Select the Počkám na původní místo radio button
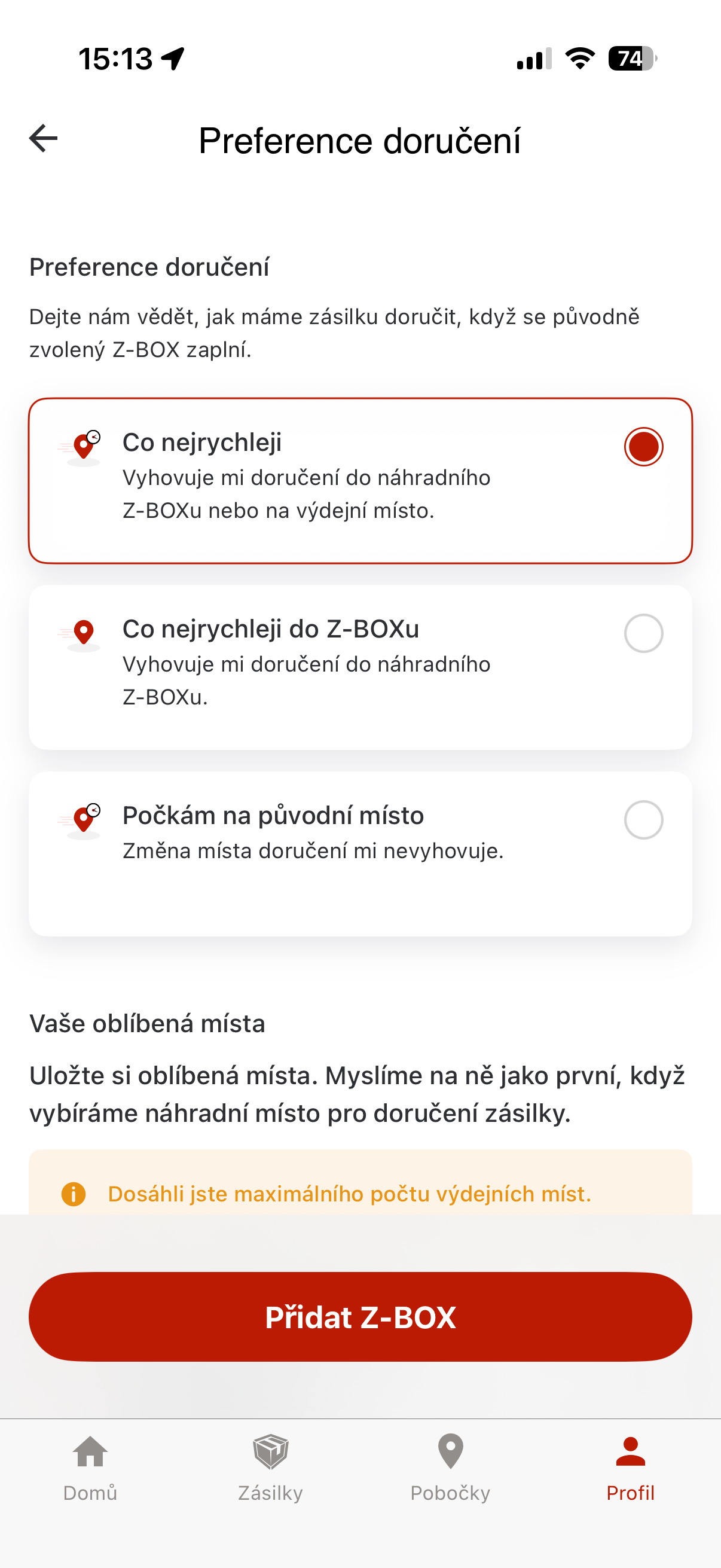Screen dimensions: 721x1568 pos(643,820)
